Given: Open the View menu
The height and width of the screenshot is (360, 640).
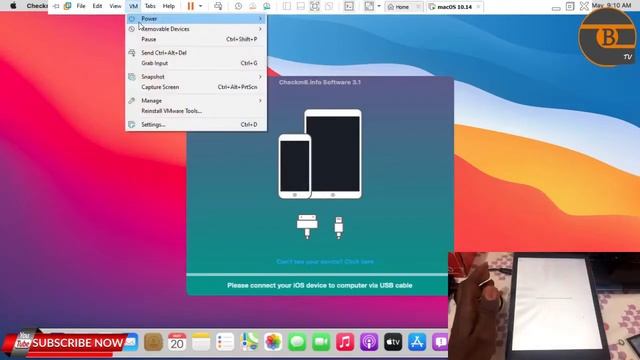Looking at the screenshot, I should [x=115, y=6].
